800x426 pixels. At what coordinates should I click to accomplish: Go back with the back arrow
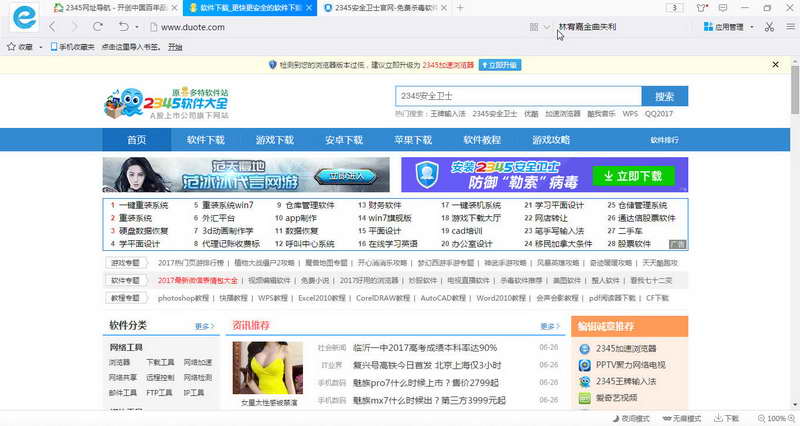[52, 27]
